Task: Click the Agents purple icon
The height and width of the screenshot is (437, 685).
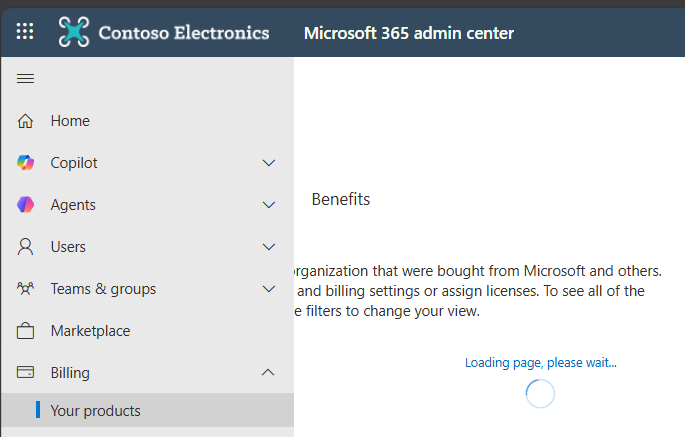Action: click(26, 205)
